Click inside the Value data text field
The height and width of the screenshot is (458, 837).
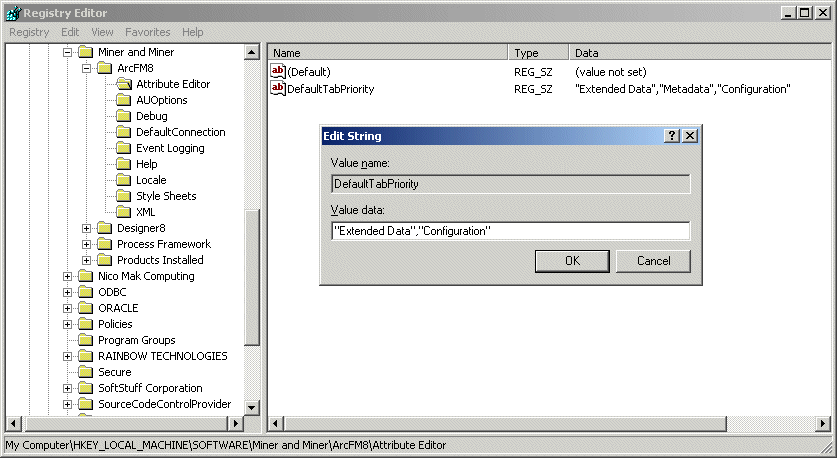[510, 231]
